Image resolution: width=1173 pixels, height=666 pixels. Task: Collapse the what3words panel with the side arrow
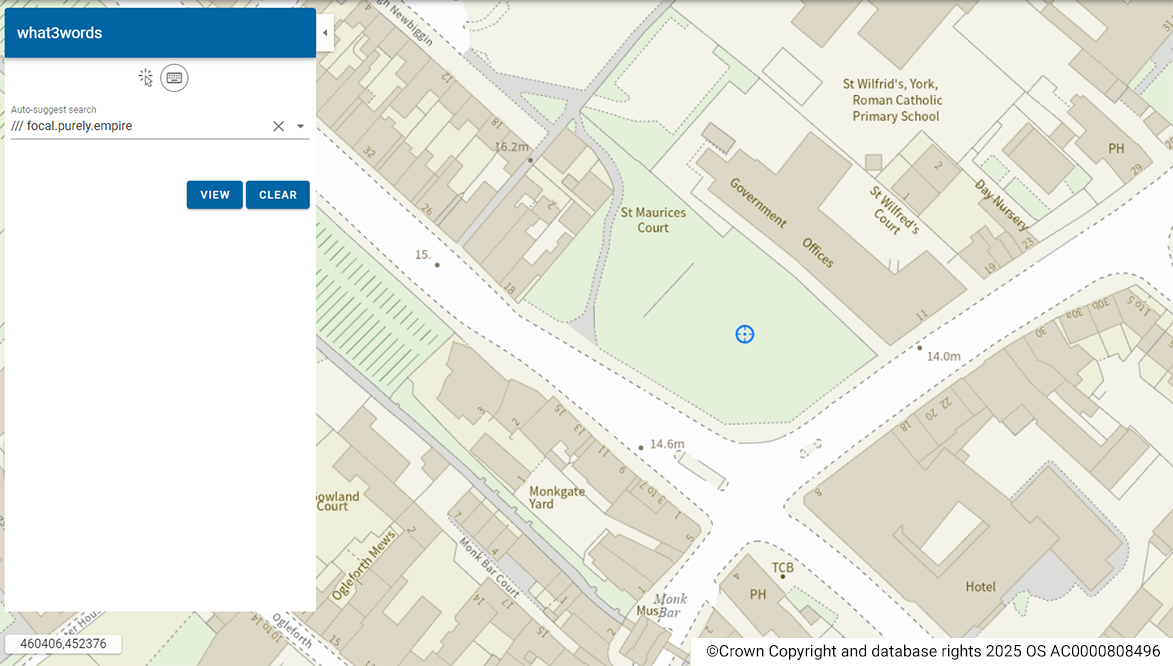pos(325,32)
